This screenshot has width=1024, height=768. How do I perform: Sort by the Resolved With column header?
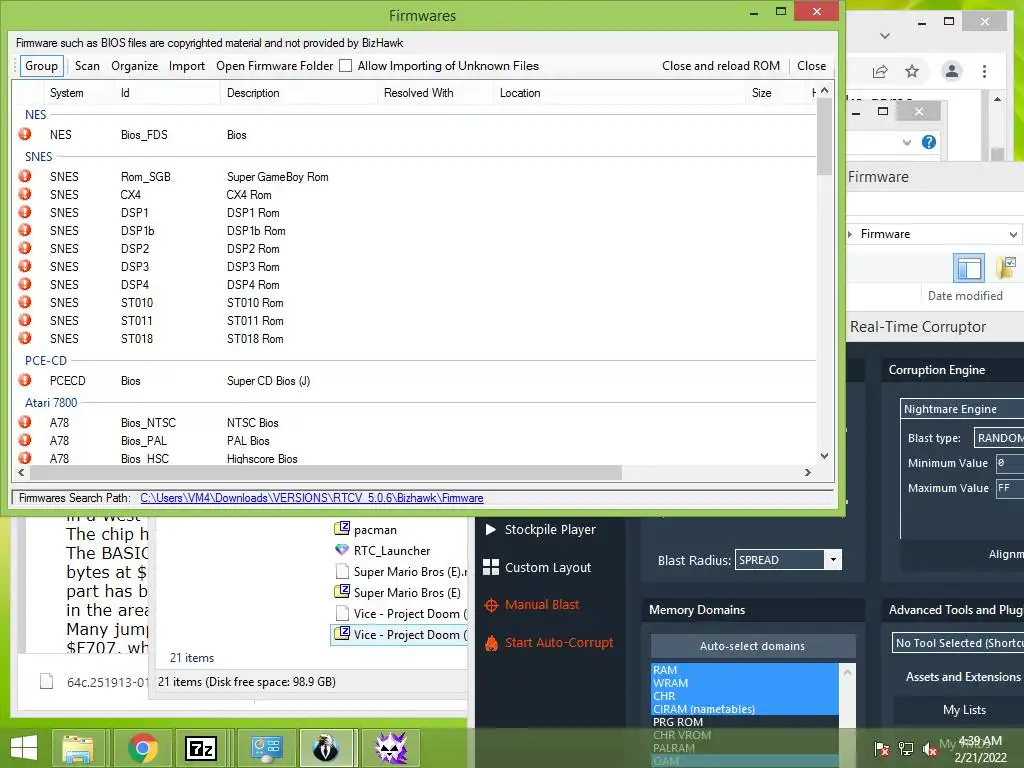pos(435,93)
